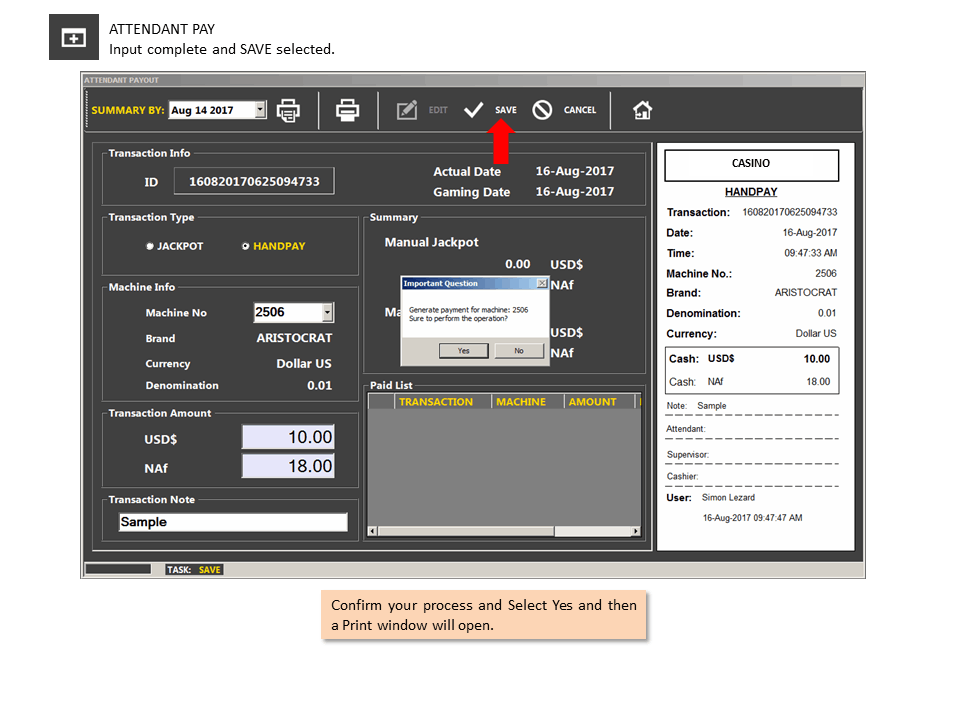Open the Summary By date dropdown
The image size is (960, 720).
click(260, 110)
